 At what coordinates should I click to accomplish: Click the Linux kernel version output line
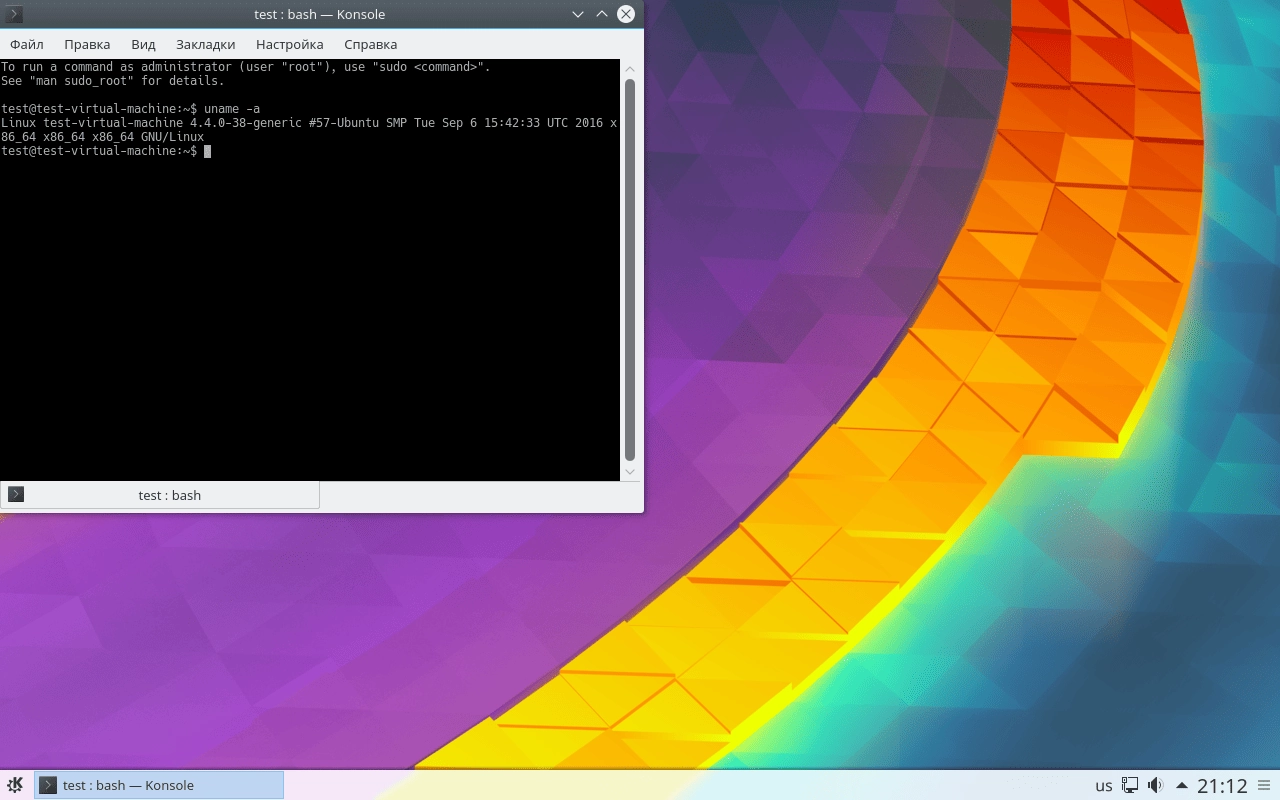(309, 130)
